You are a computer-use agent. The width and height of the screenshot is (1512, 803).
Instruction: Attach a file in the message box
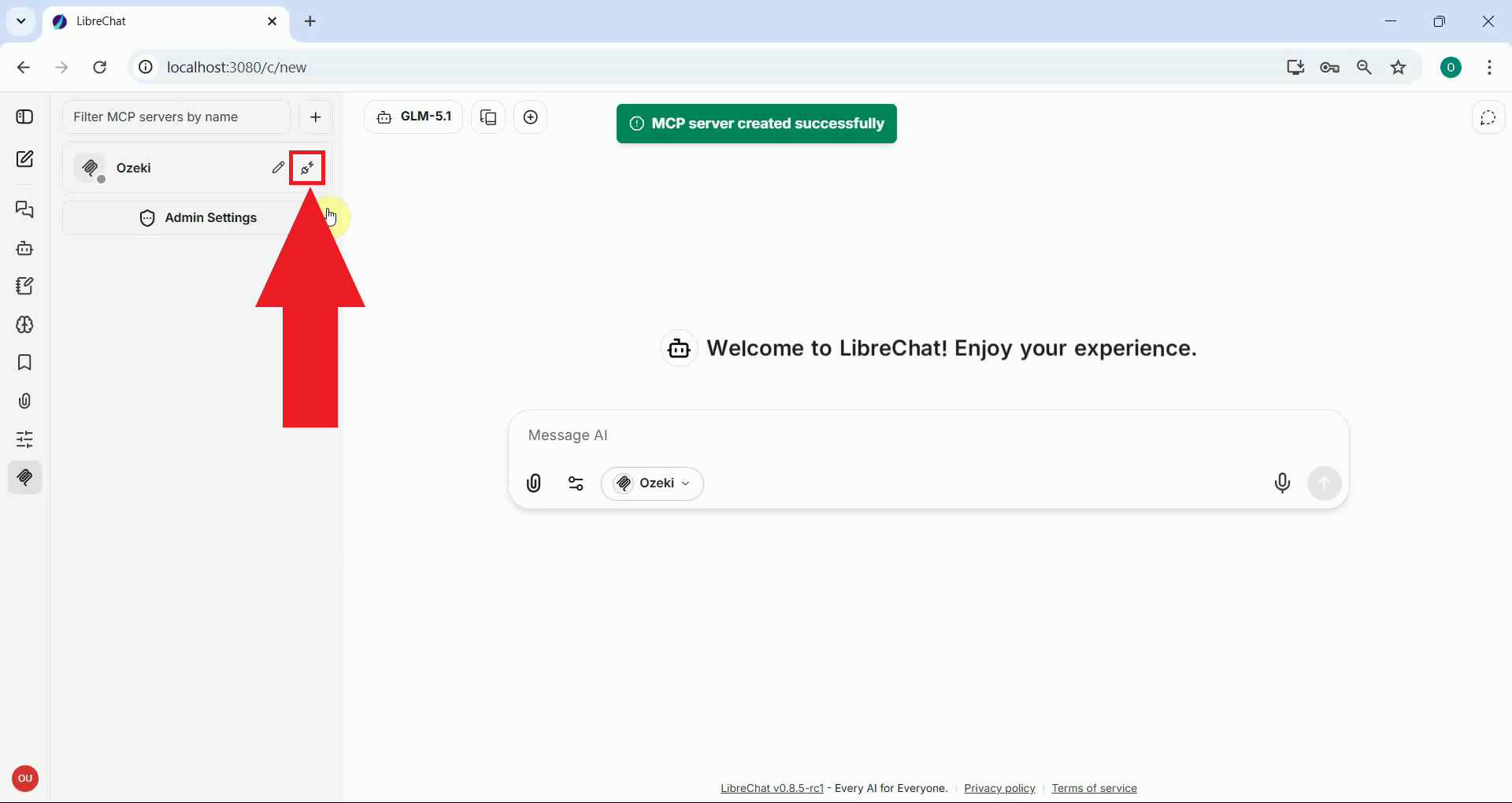[534, 483]
